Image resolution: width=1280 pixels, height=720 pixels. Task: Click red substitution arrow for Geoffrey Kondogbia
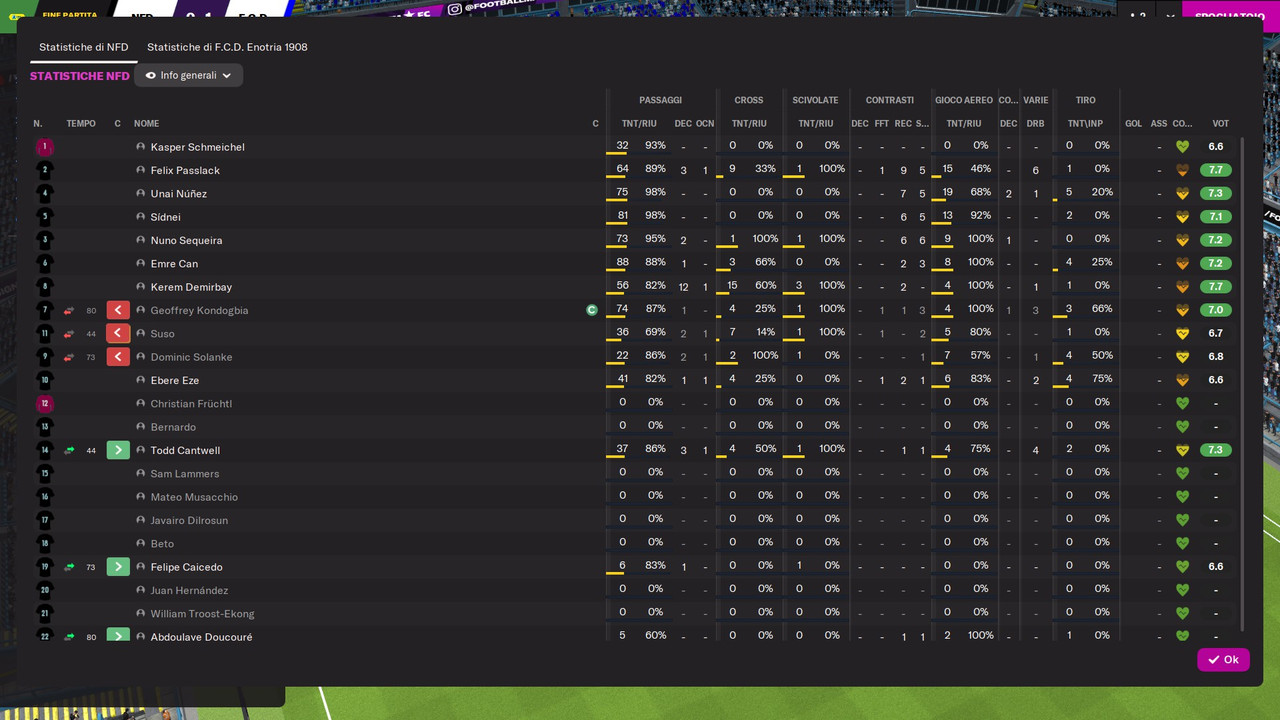[118, 310]
